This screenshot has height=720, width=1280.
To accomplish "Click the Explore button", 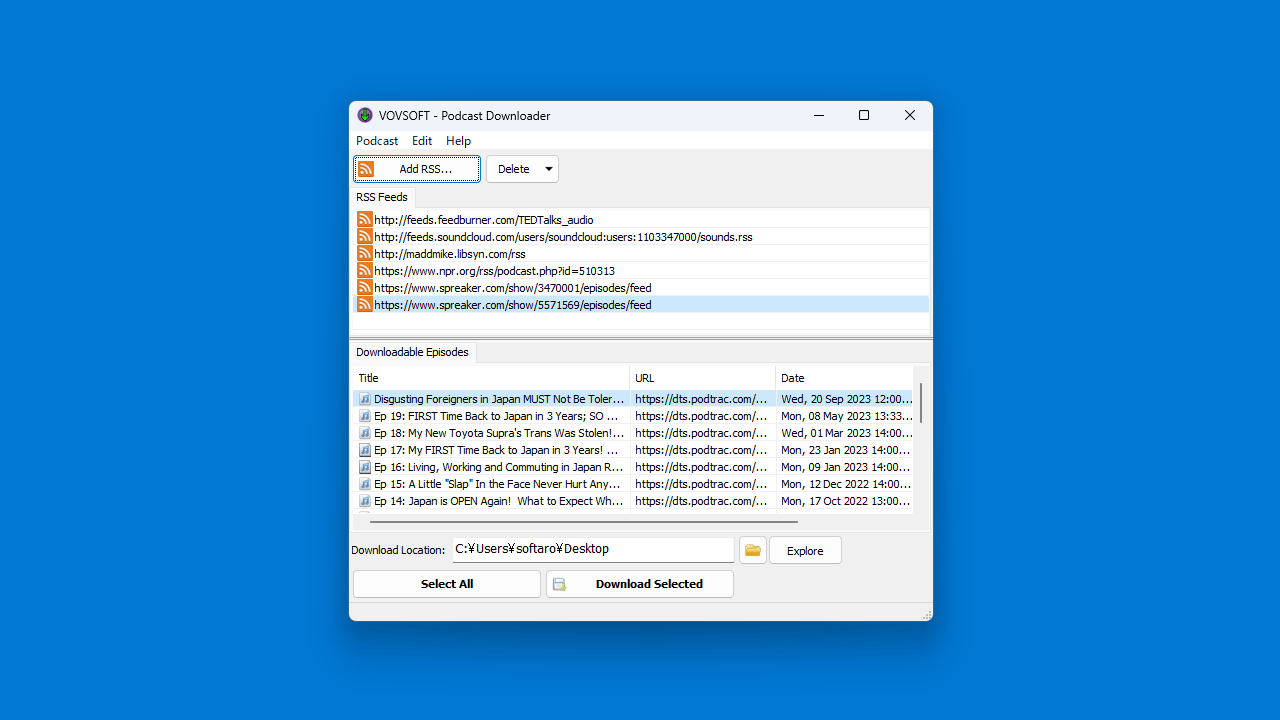I will coord(805,550).
